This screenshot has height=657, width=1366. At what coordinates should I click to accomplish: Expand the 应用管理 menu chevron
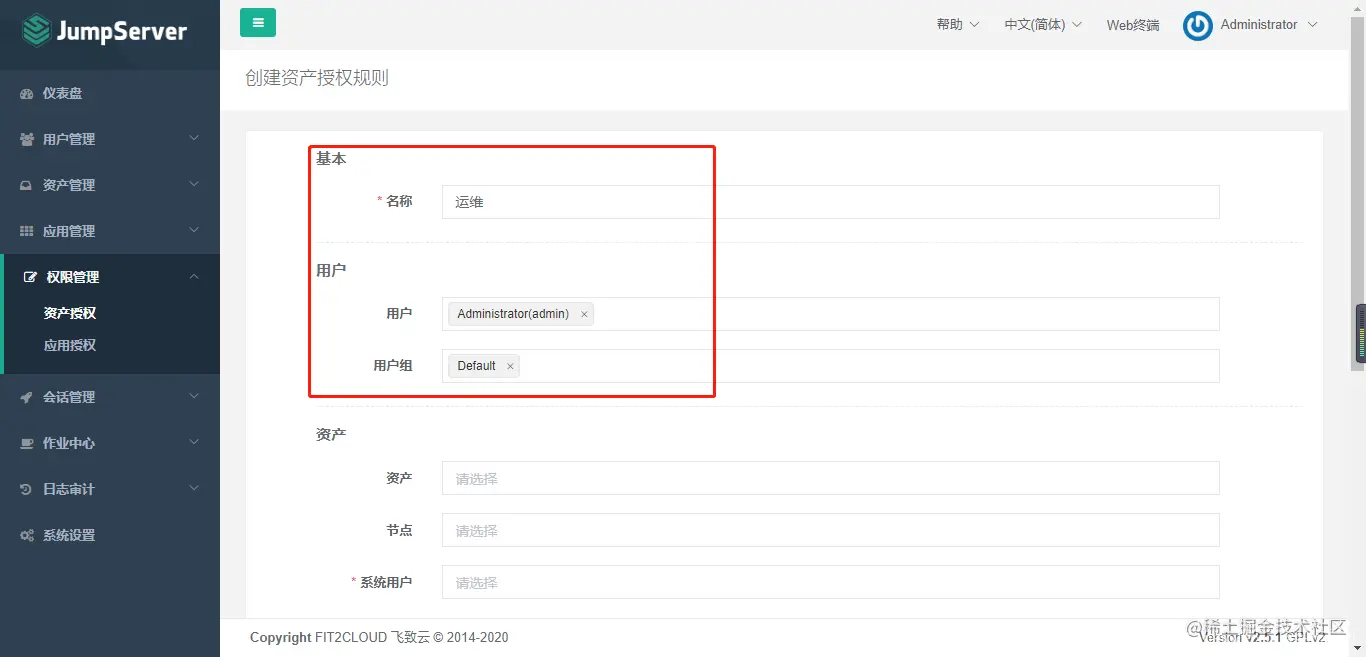click(194, 230)
